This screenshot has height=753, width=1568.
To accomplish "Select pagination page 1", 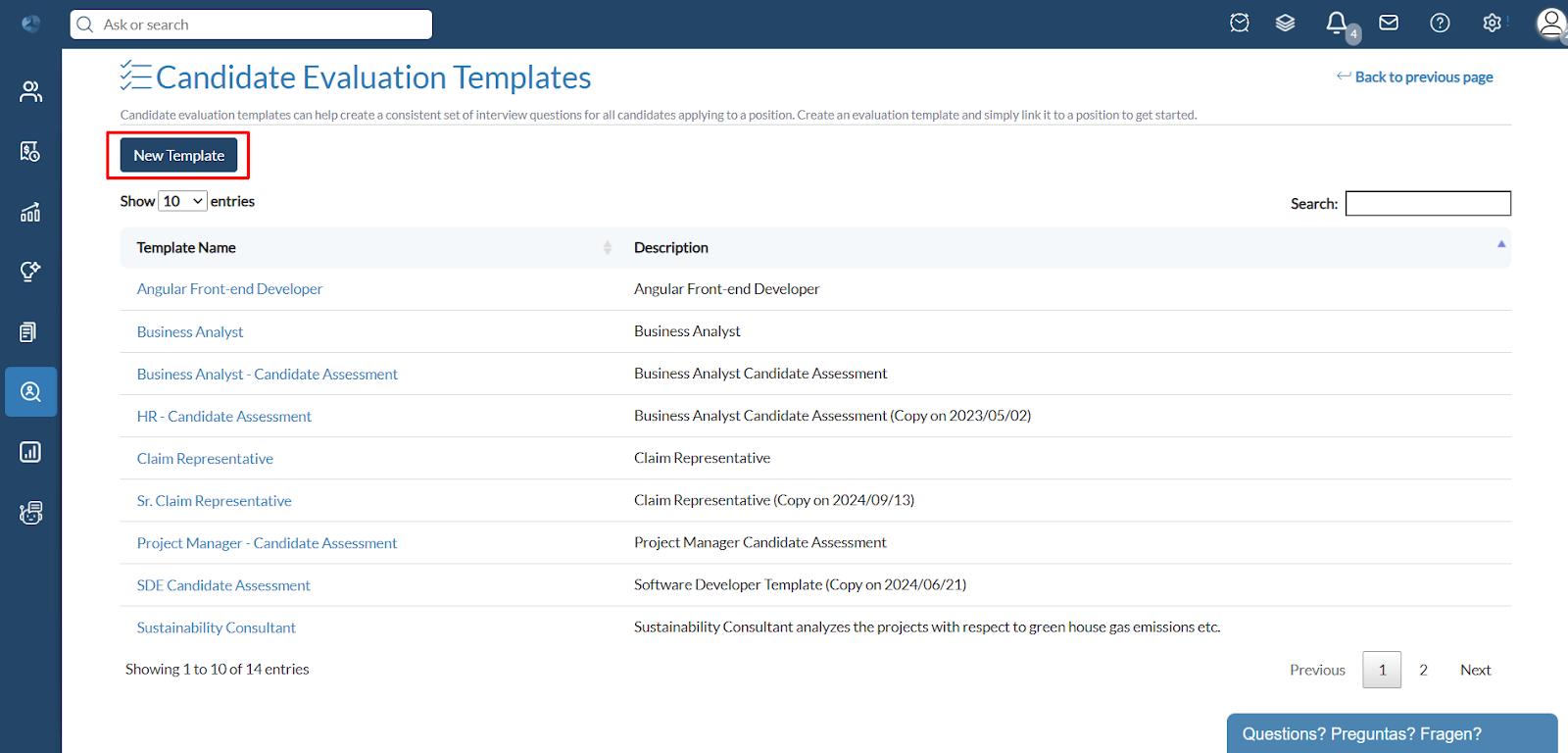I will coord(1382,670).
